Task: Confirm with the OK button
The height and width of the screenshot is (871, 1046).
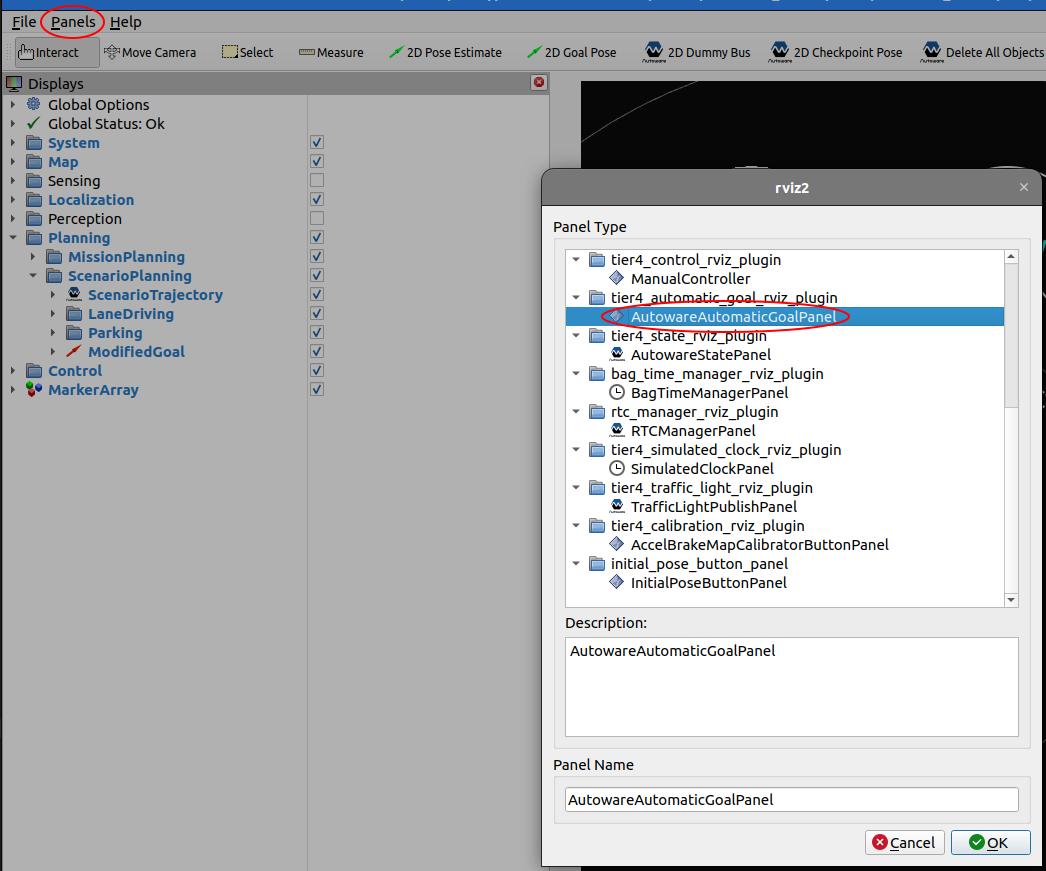Action: click(x=990, y=842)
